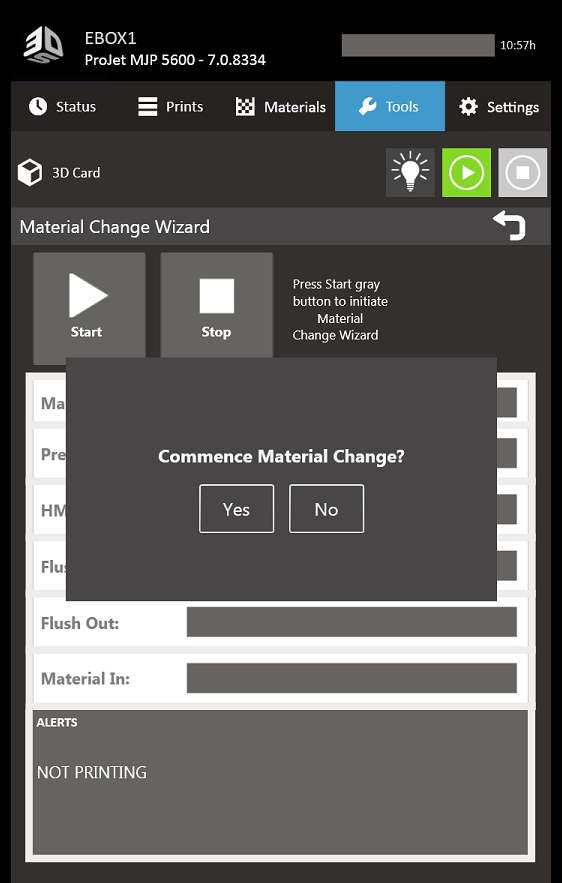Click the Press Start gray button instruction text
The height and width of the screenshot is (883, 562).
pyautogui.click(x=340, y=310)
